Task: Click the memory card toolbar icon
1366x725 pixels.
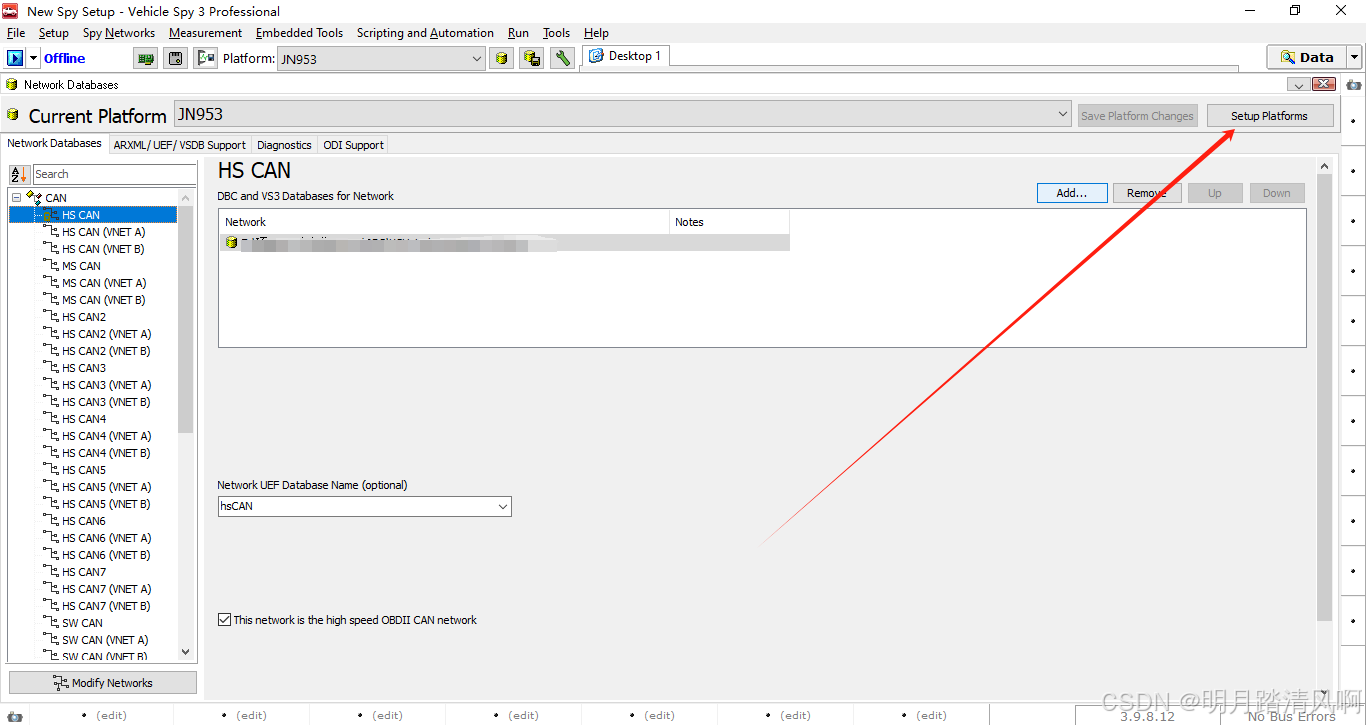Action: pos(176,58)
